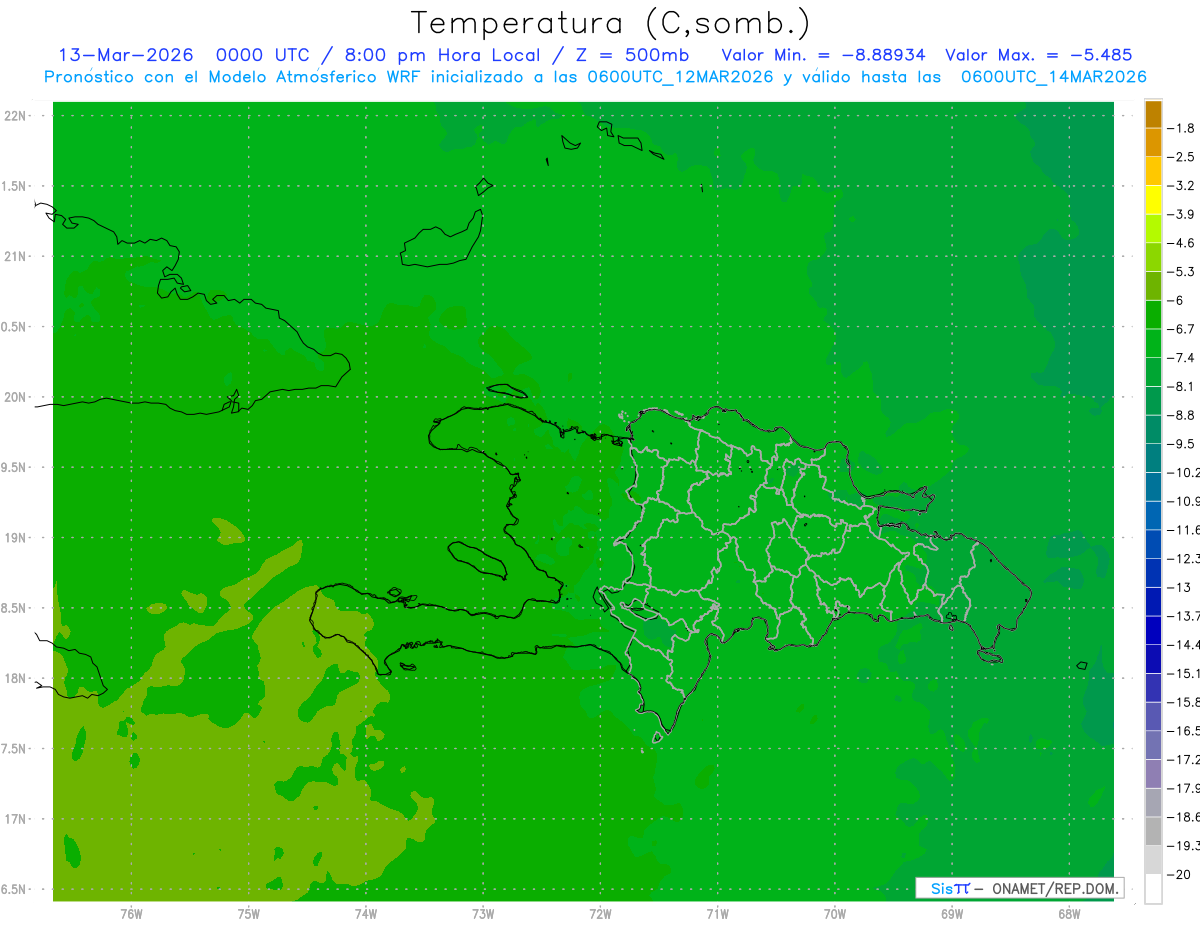This screenshot has width=1200, height=927.
Task: Click the '74W' longitude label
Action: point(366,914)
